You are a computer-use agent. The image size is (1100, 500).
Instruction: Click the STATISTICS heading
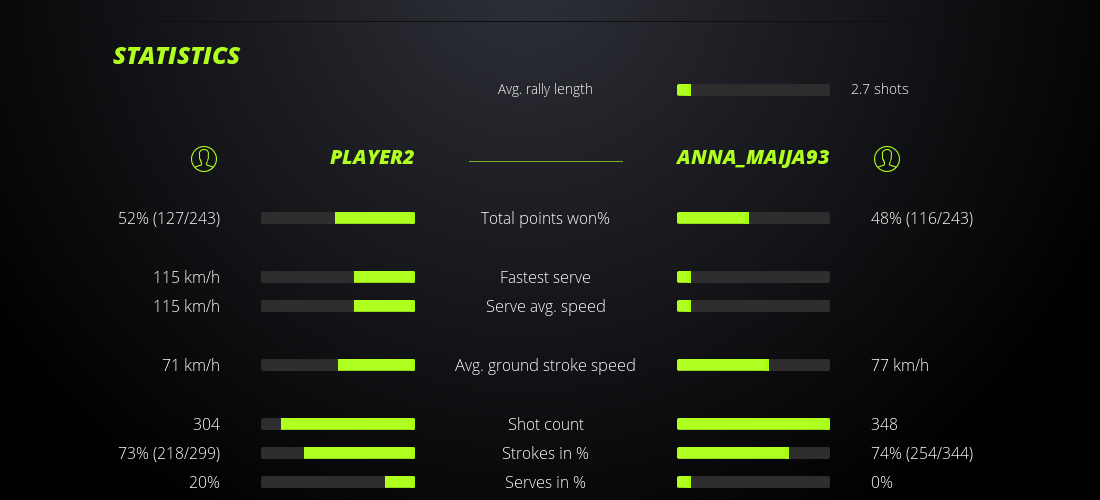[x=177, y=56]
